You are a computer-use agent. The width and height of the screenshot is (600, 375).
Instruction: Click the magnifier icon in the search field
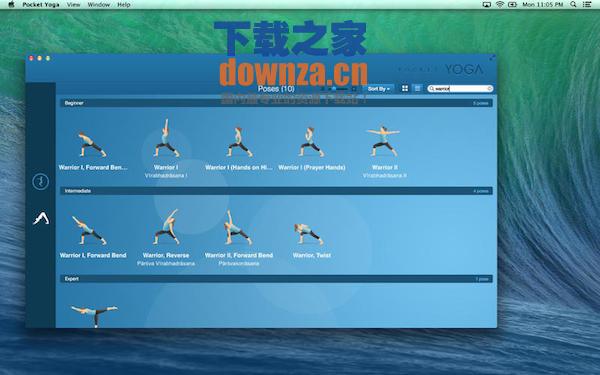pyautogui.click(x=431, y=89)
